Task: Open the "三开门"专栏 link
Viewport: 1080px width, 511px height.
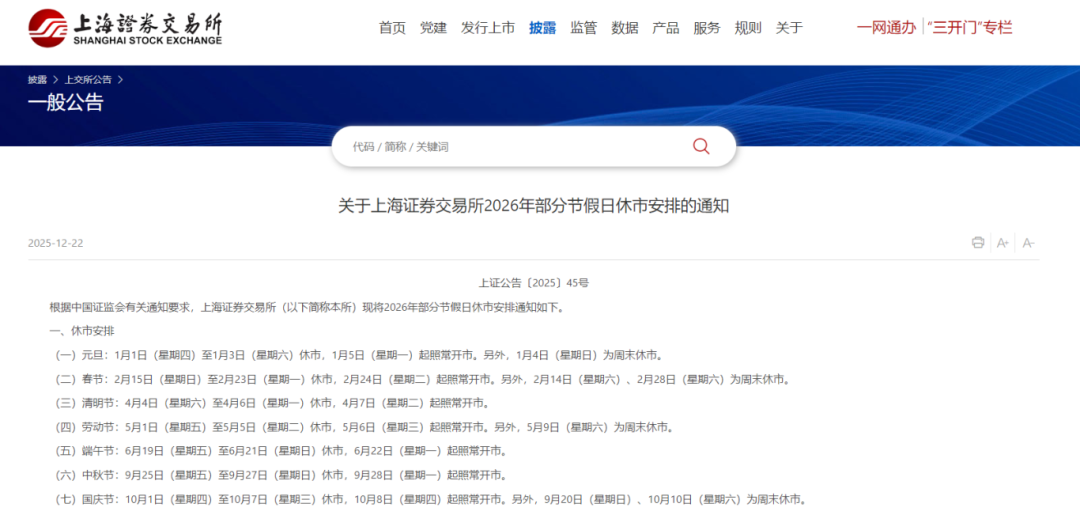Action: pyautogui.click(x=970, y=28)
